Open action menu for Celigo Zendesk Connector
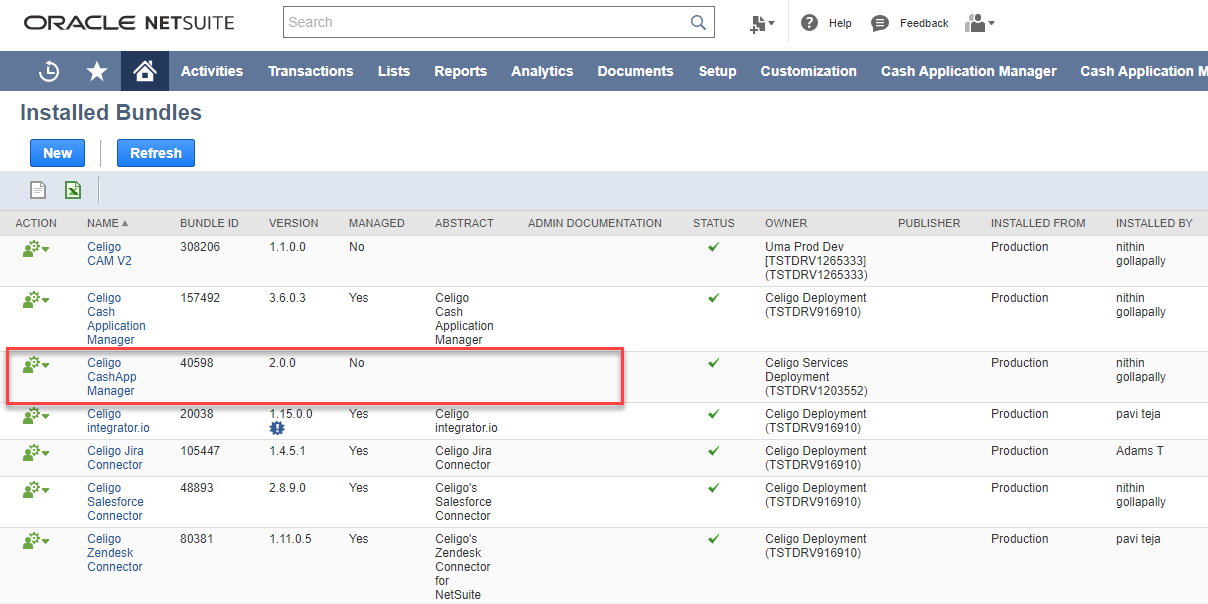 tap(36, 541)
